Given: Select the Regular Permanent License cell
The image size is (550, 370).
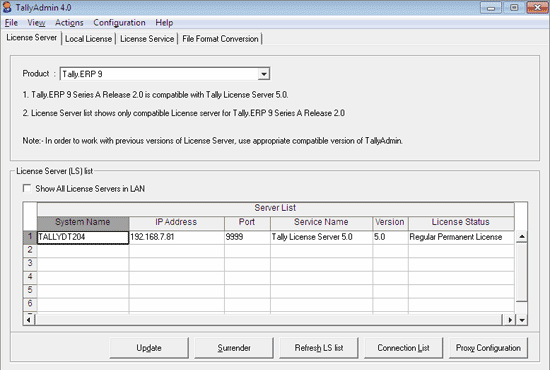Looking at the screenshot, I should pyautogui.click(x=461, y=237).
